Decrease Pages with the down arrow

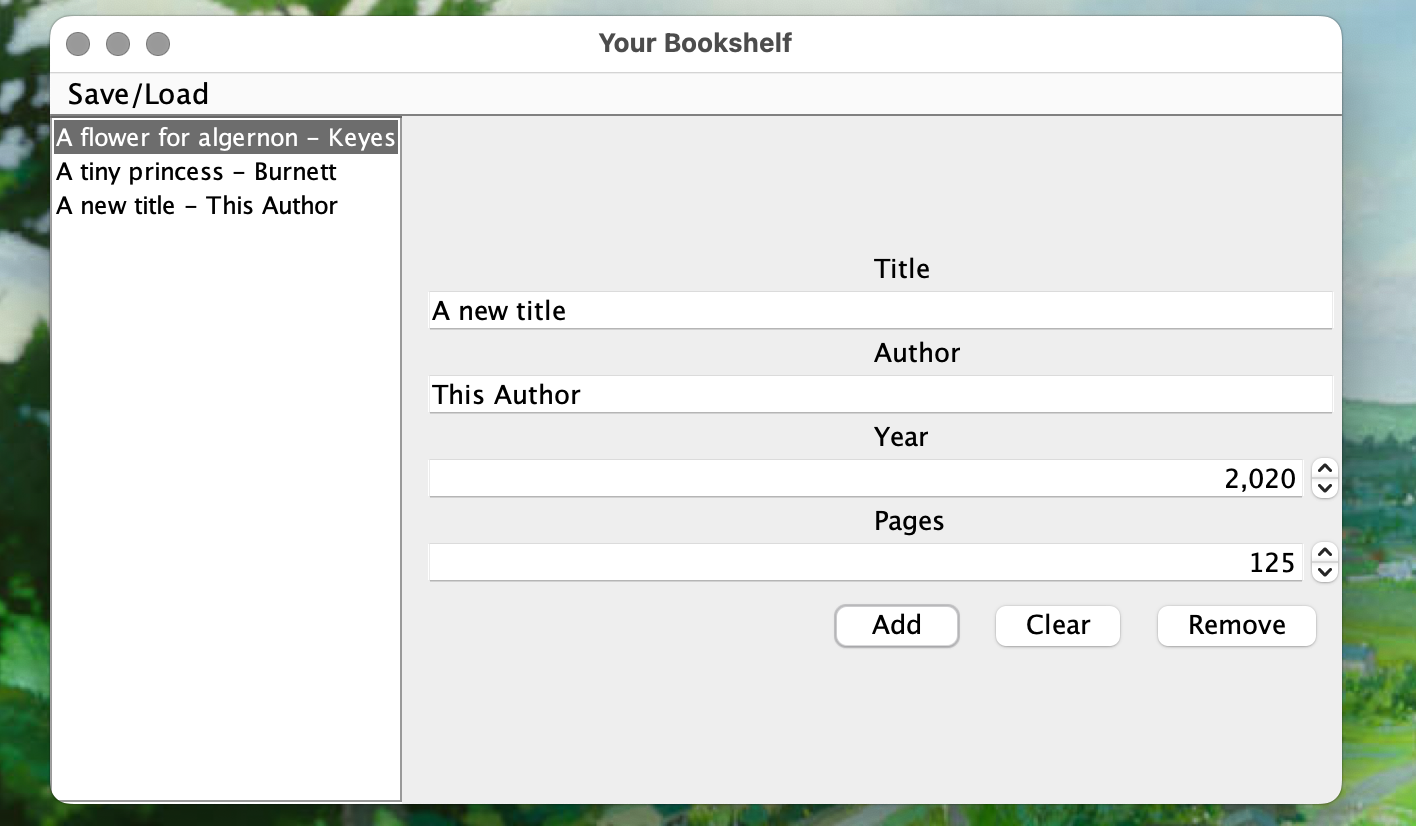coord(1324,572)
